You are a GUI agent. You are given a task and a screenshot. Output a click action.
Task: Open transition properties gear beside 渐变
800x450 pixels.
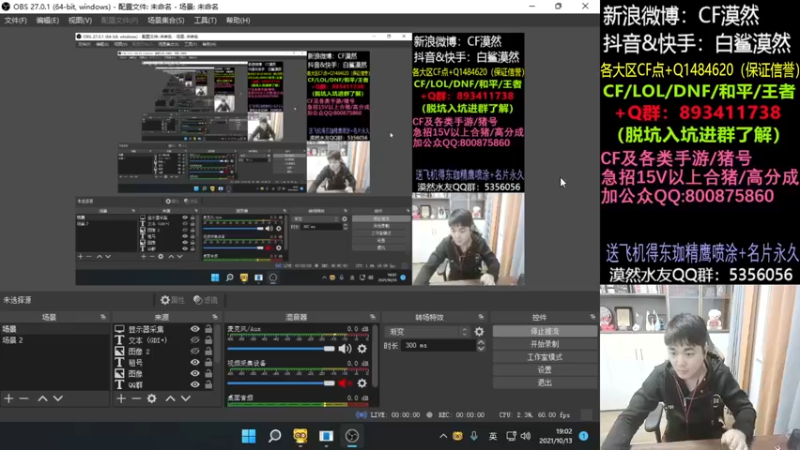click(479, 332)
